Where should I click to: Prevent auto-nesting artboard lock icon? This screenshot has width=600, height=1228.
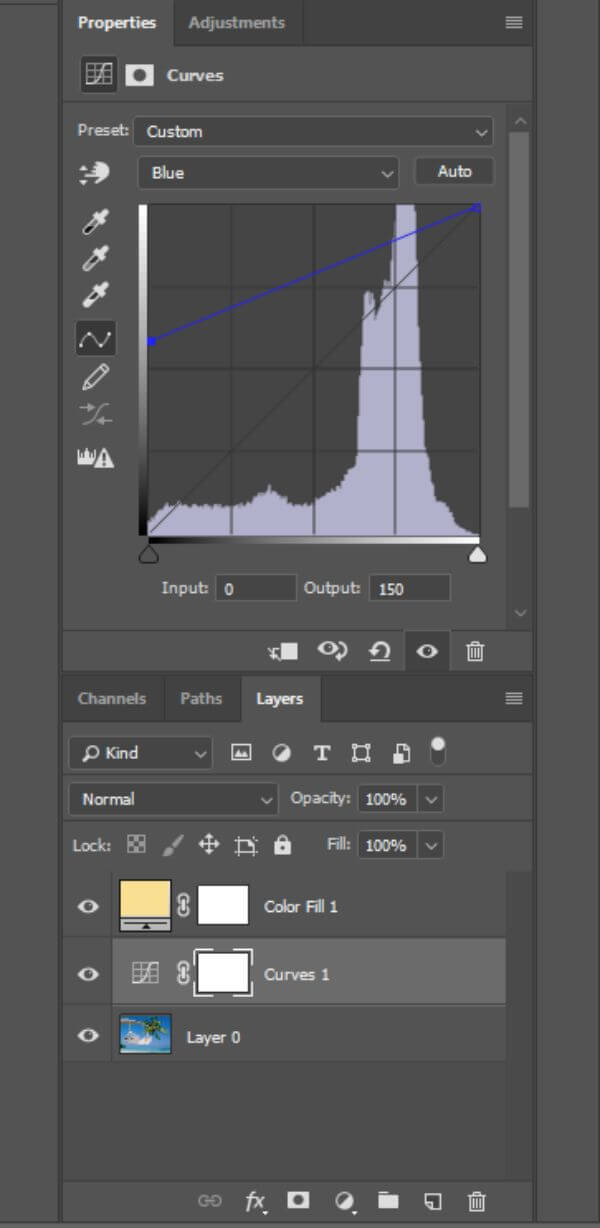(x=245, y=846)
